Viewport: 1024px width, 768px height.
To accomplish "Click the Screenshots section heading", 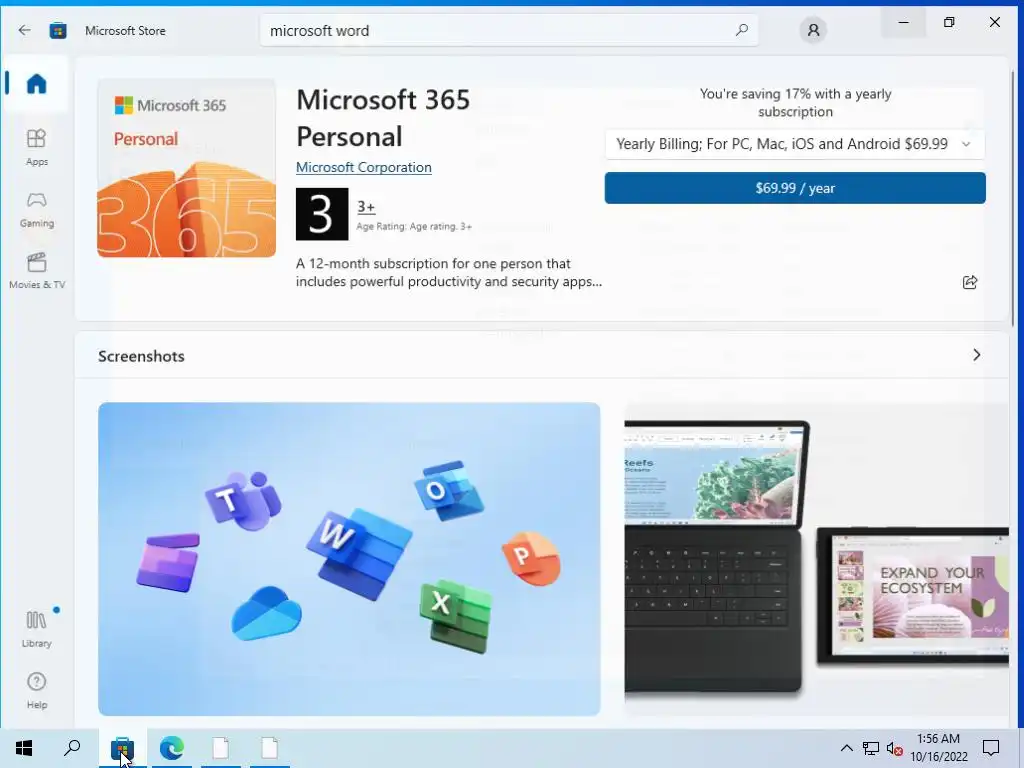I will (x=141, y=356).
